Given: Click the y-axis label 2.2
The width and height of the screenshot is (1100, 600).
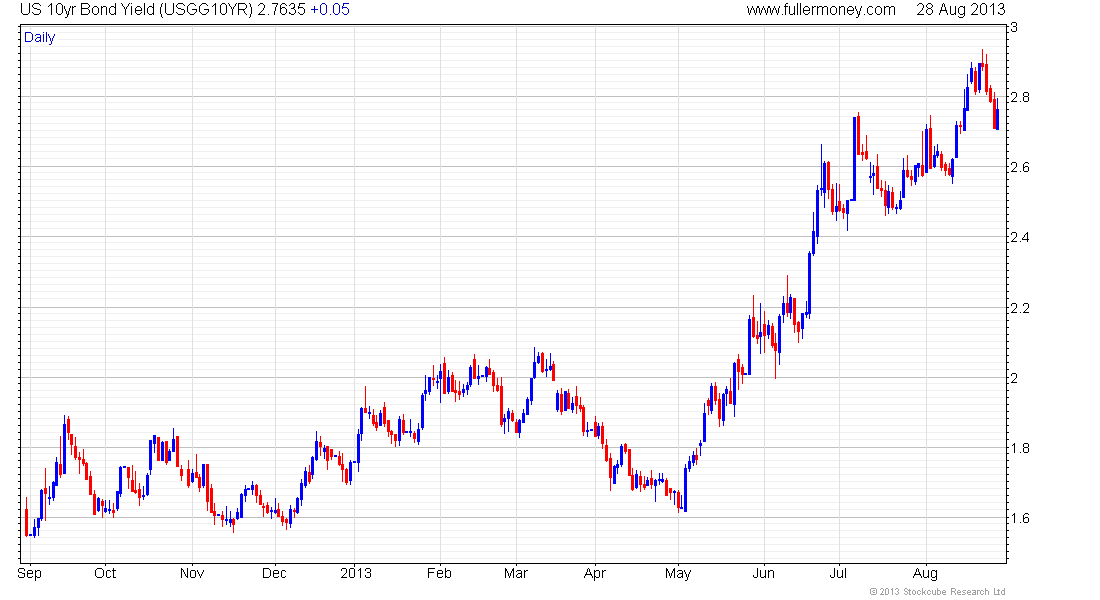Looking at the screenshot, I should [1020, 308].
